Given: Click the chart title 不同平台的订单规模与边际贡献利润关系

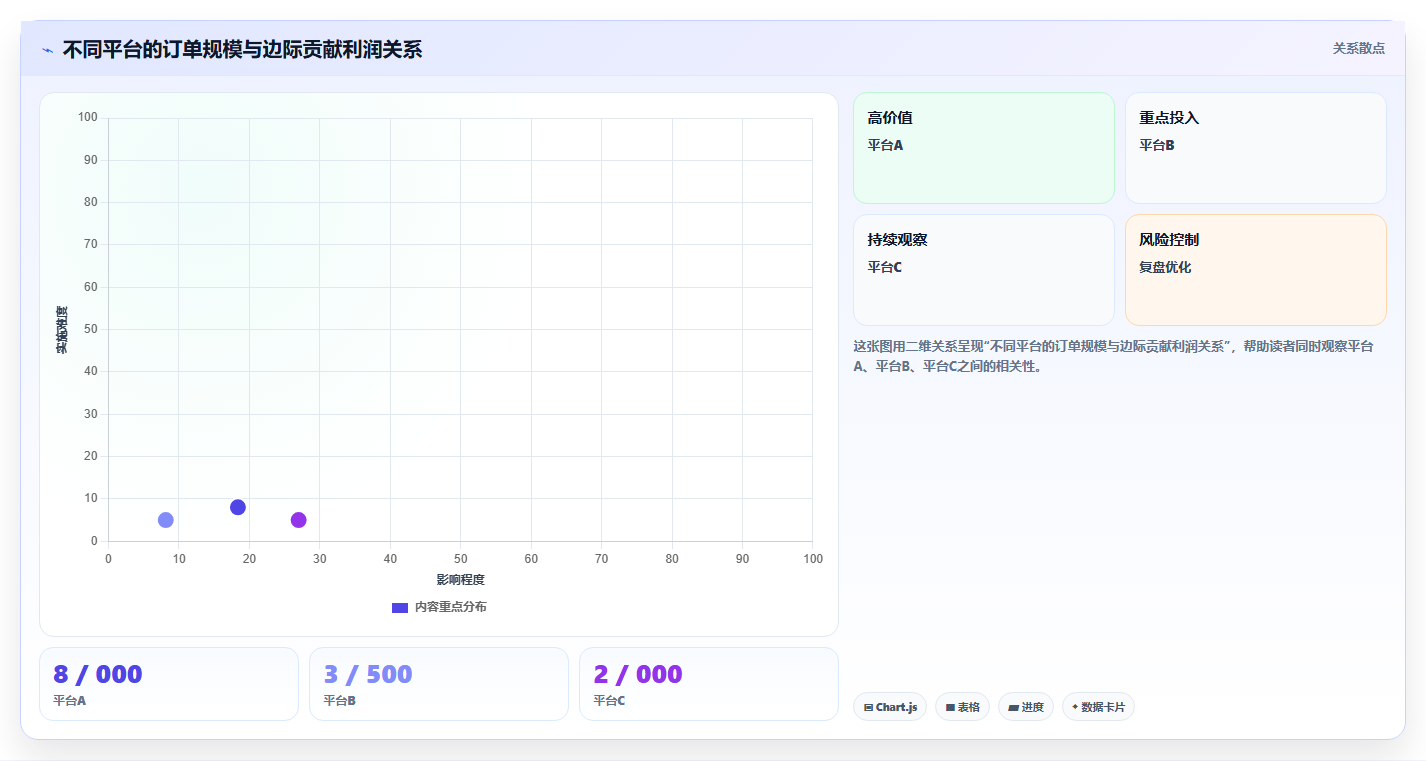Looking at the screenshot, I should pyautogui.click(x=242, y=49).
